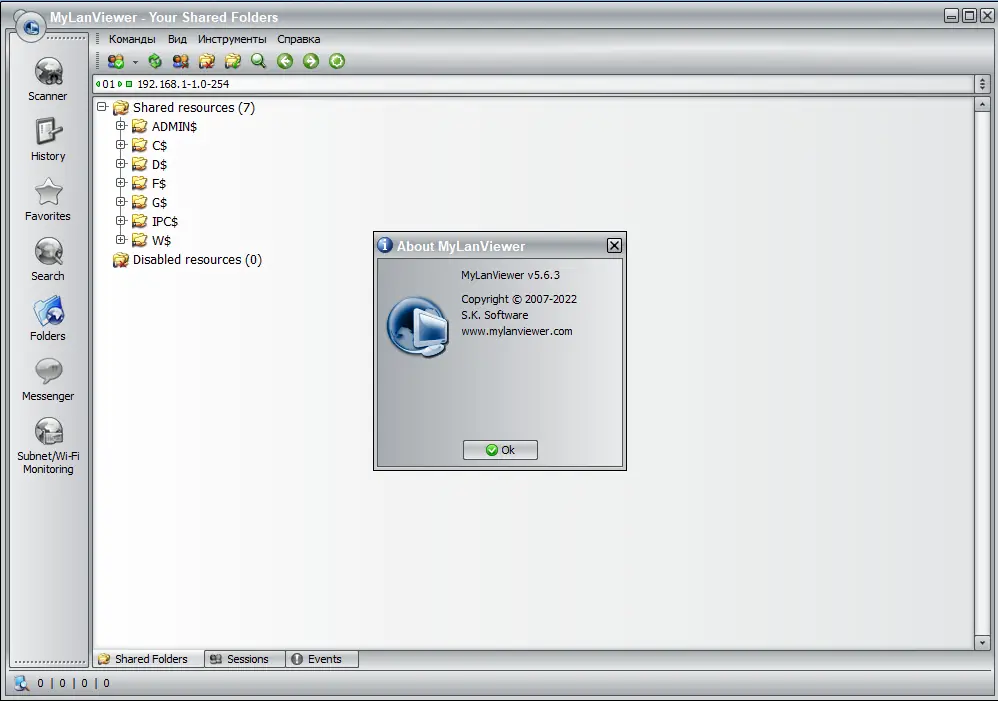Screen dimensions: 998x701
Task: Open the Команды menu
Action: (x=132, y=39)
